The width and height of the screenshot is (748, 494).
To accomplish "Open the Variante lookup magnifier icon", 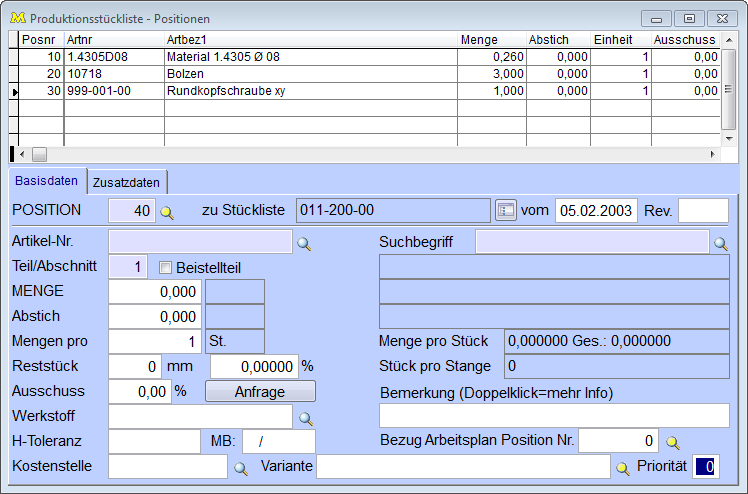I will click(622, 467).
